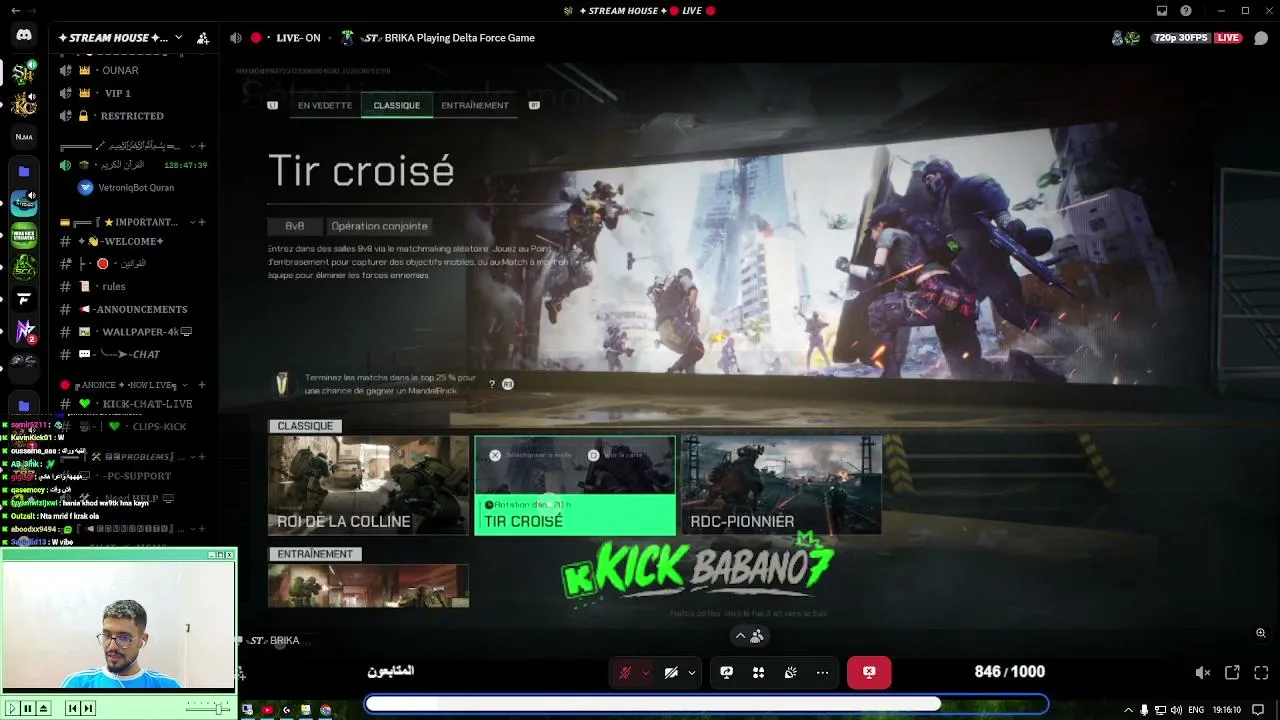Open network icon in system tray
The height and width of the screenshot is (720, 1280).
point(1162,710)
